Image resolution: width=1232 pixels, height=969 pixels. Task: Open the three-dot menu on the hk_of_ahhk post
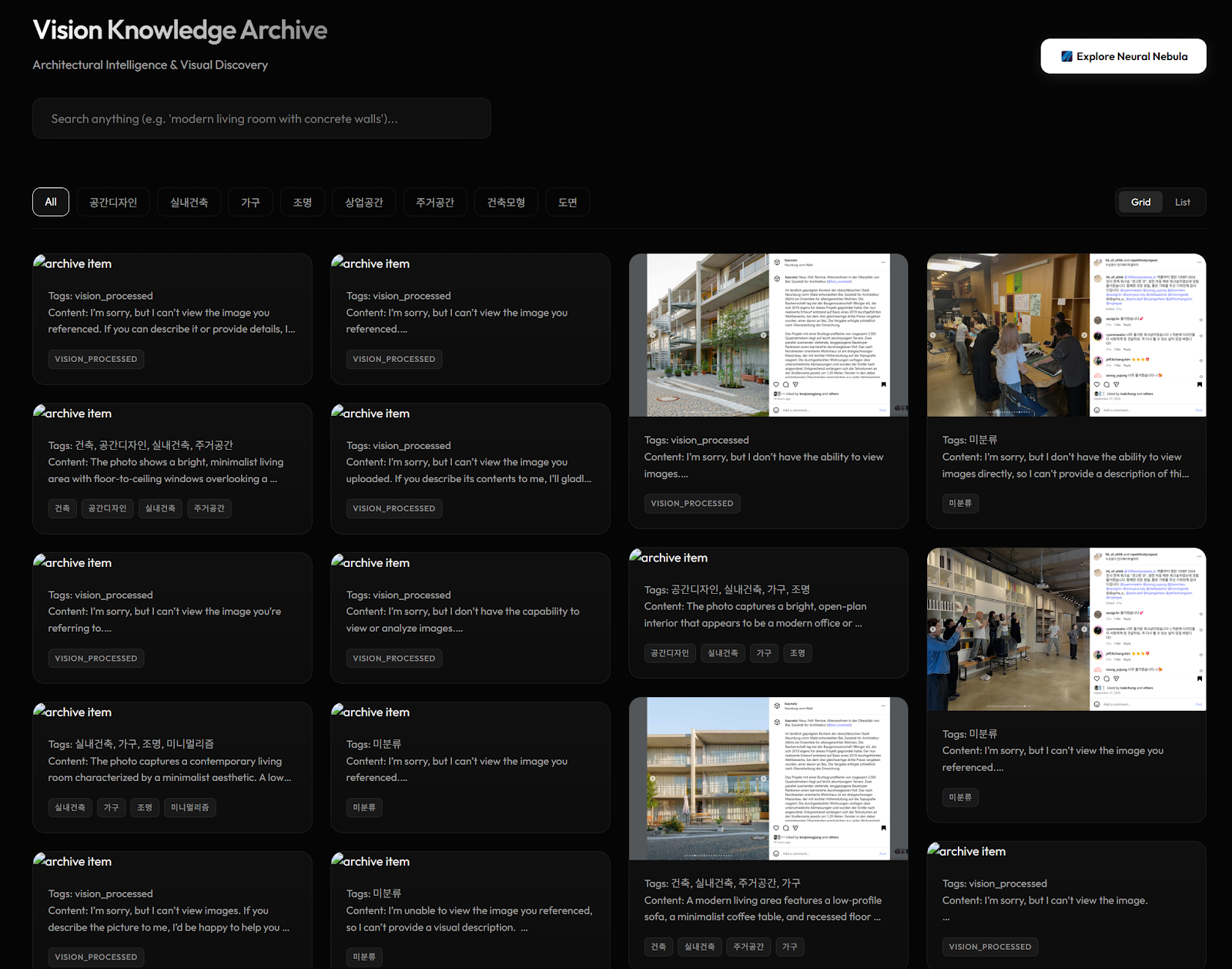point(1199,262)
